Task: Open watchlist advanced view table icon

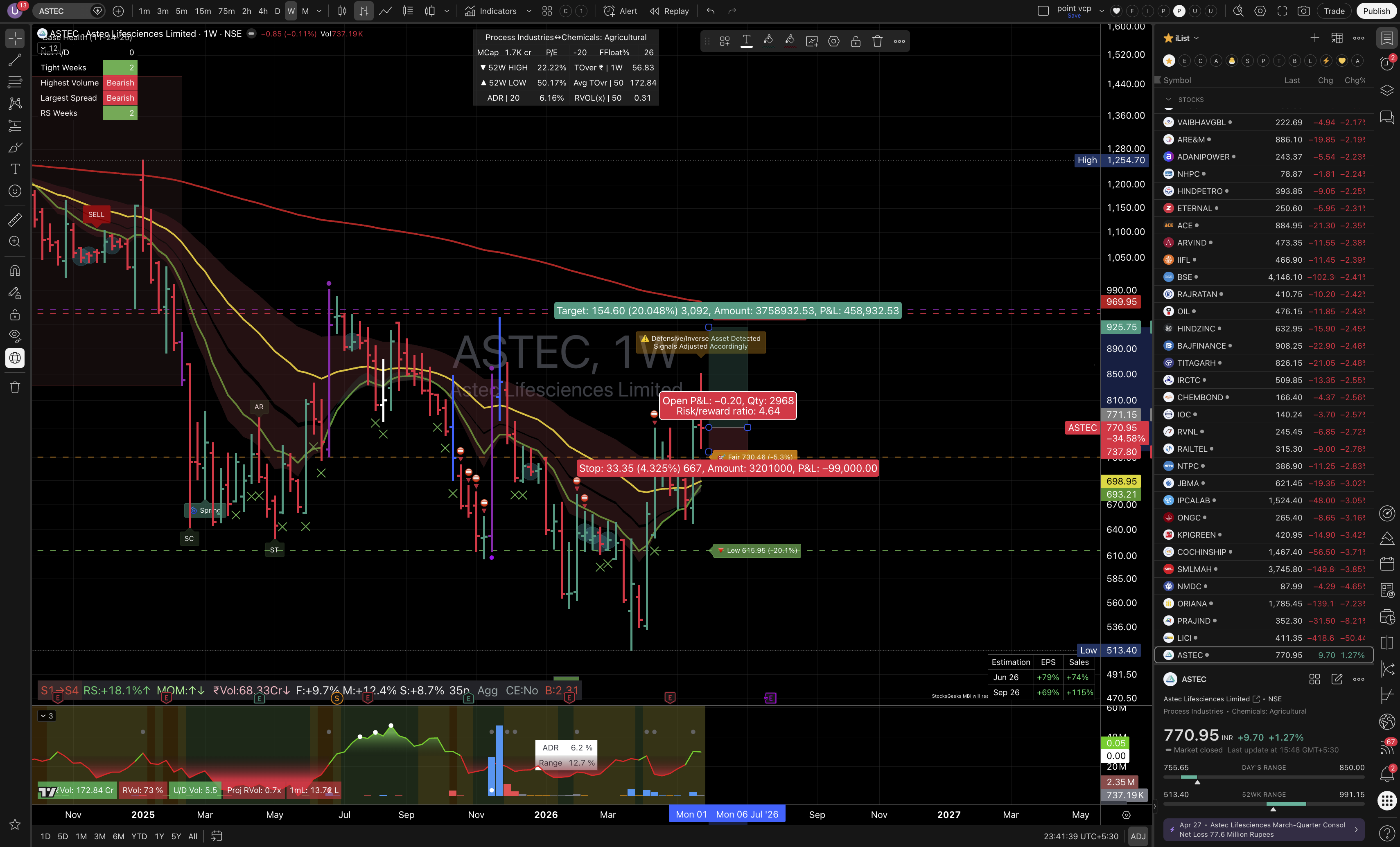Action: tap(1337, 38)
